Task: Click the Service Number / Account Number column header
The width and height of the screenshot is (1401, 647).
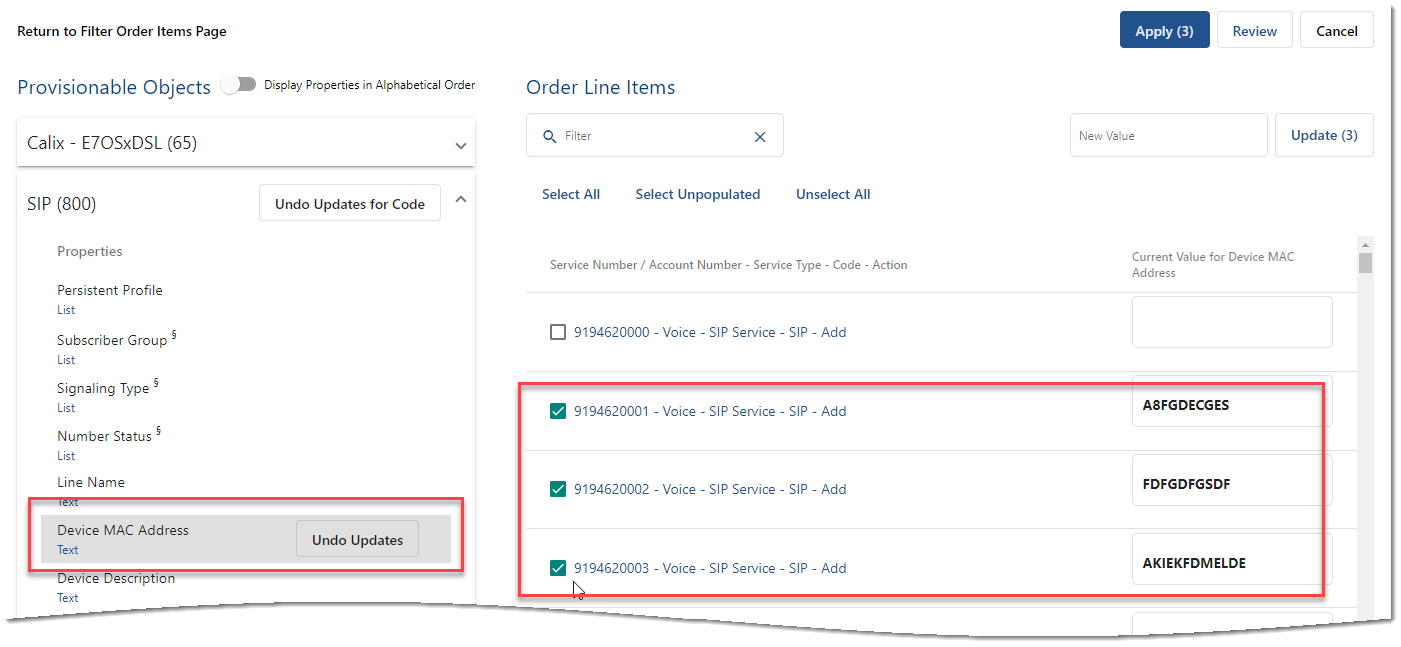Action: (729, 265)
